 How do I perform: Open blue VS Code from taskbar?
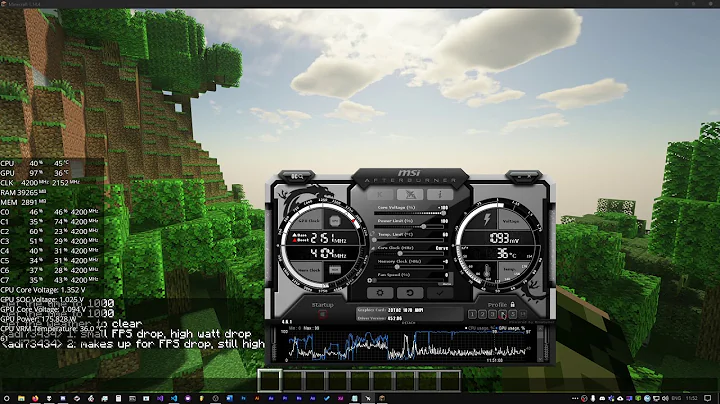tap(174, 398)
